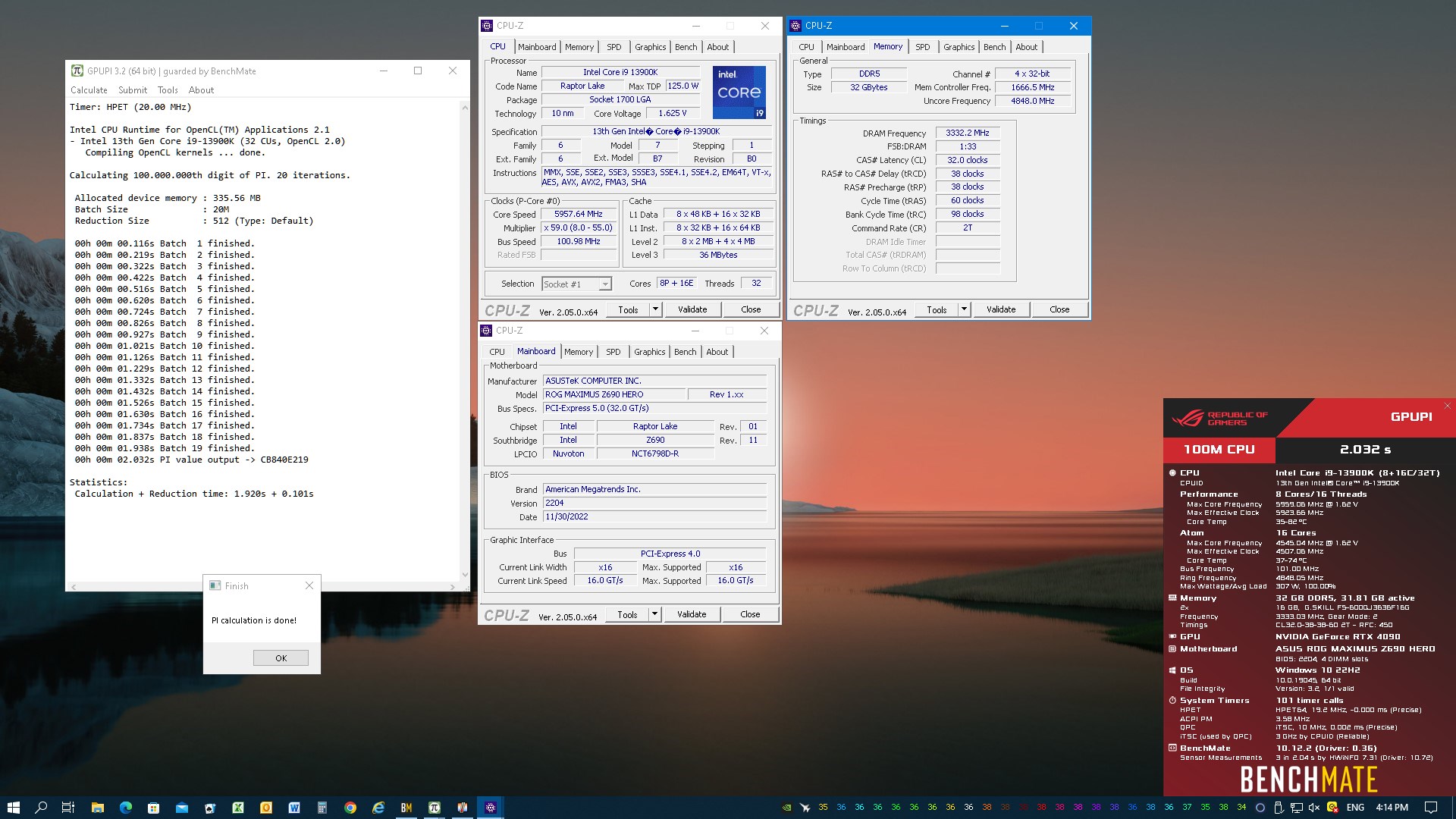
Task: Click the ENG language indicator
Action: pyautogui.click(x=1355, y=807)
